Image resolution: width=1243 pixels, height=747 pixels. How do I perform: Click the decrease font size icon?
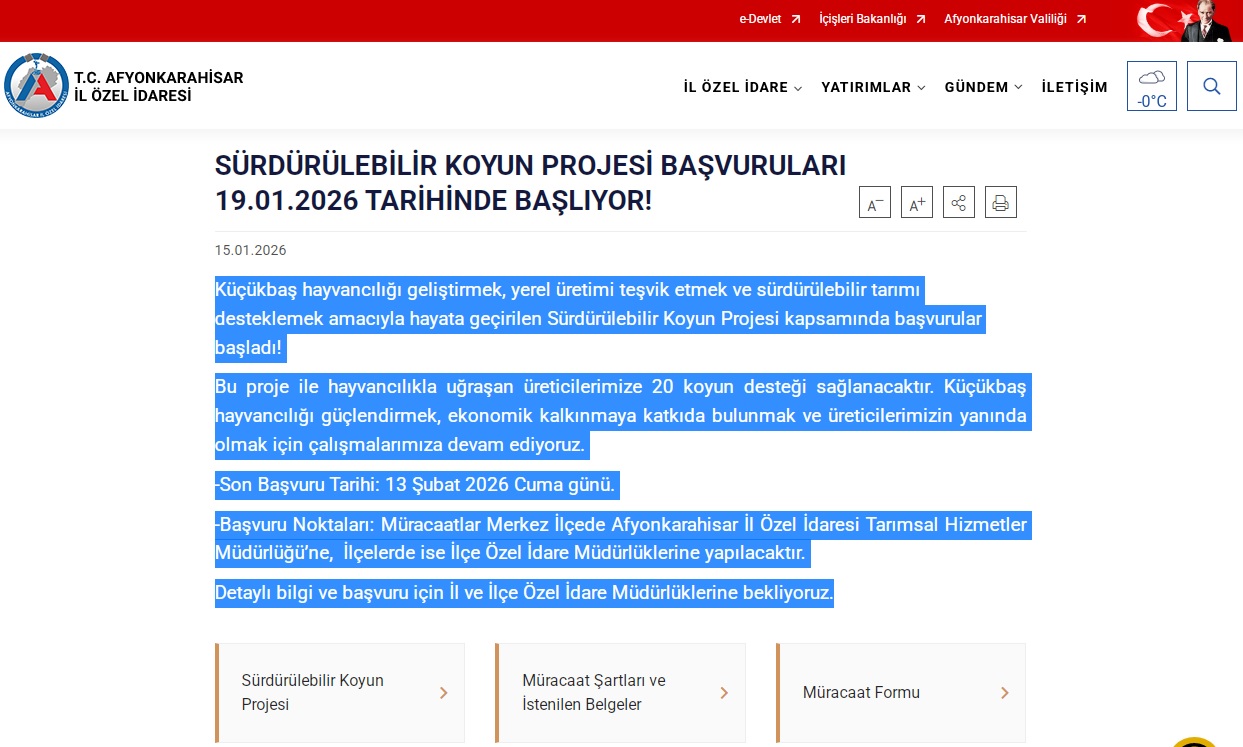tap(874, 203)
